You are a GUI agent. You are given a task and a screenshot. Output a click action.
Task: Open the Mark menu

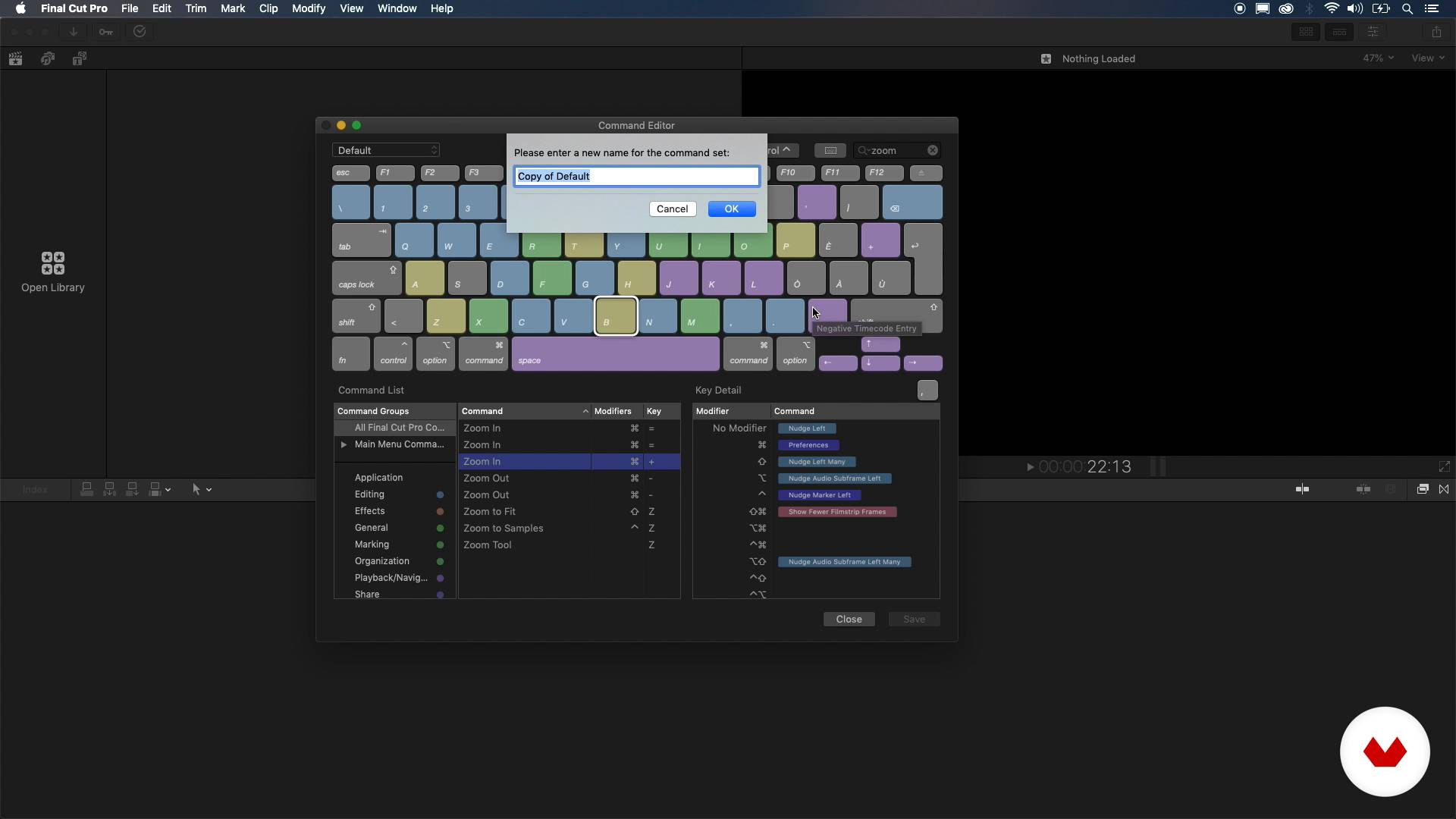[x=233, y=8]
